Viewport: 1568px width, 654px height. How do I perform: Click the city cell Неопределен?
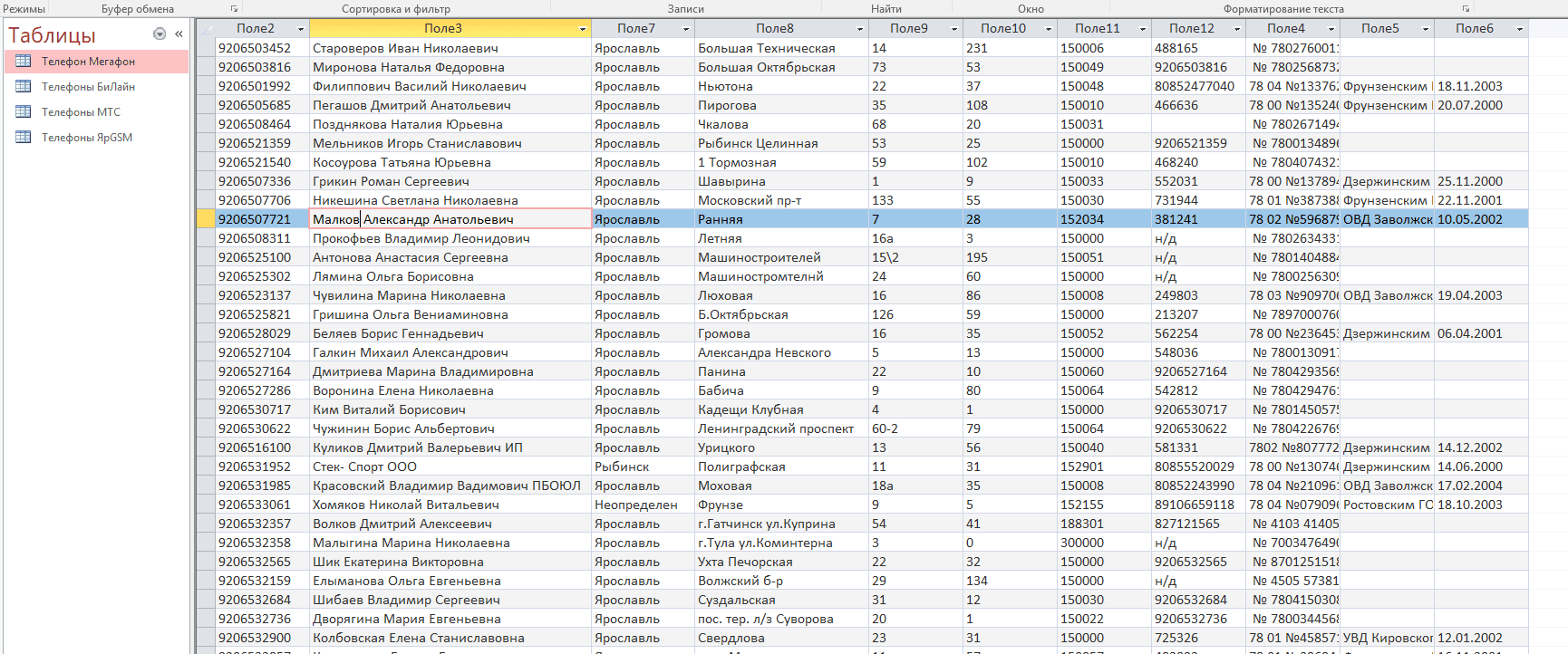click(x=643, y=505)
